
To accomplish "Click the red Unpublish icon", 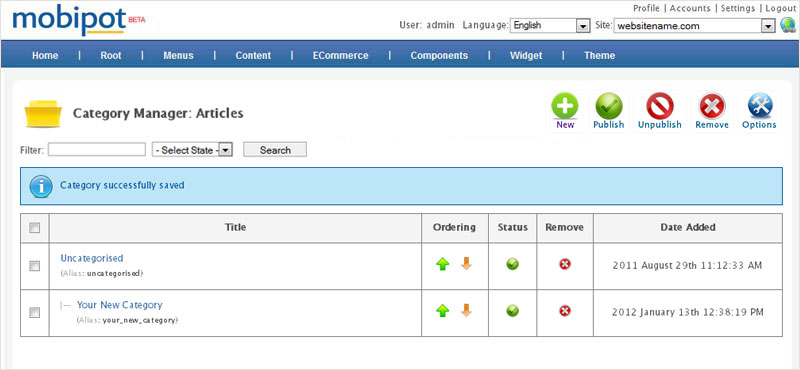I will (x=660, y=106).
